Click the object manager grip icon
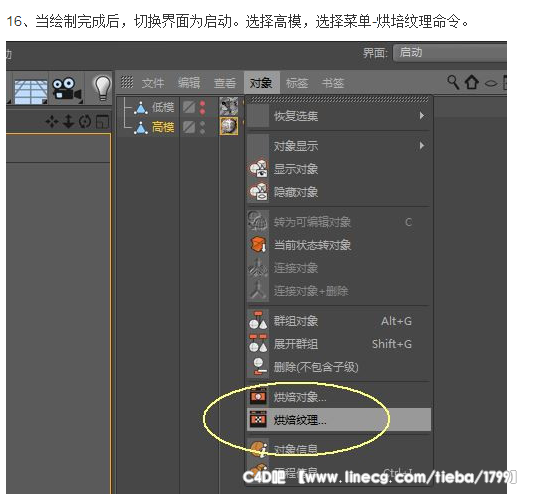Viewport: 543px width, 494px height. click(x=127, y=82)
